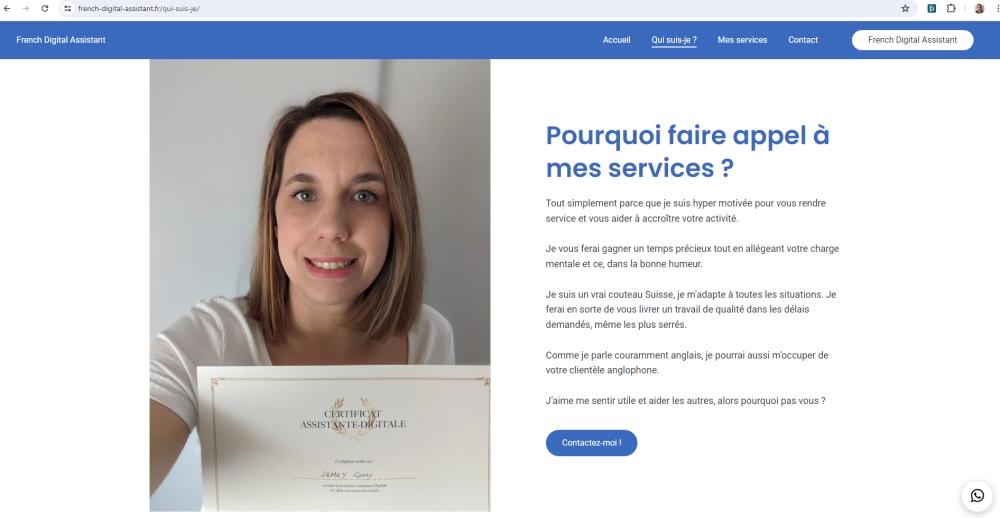This screenshot has width=1000, height=518.
Task: Open the WhatsApp chat bubble
Action: [977, 495]
